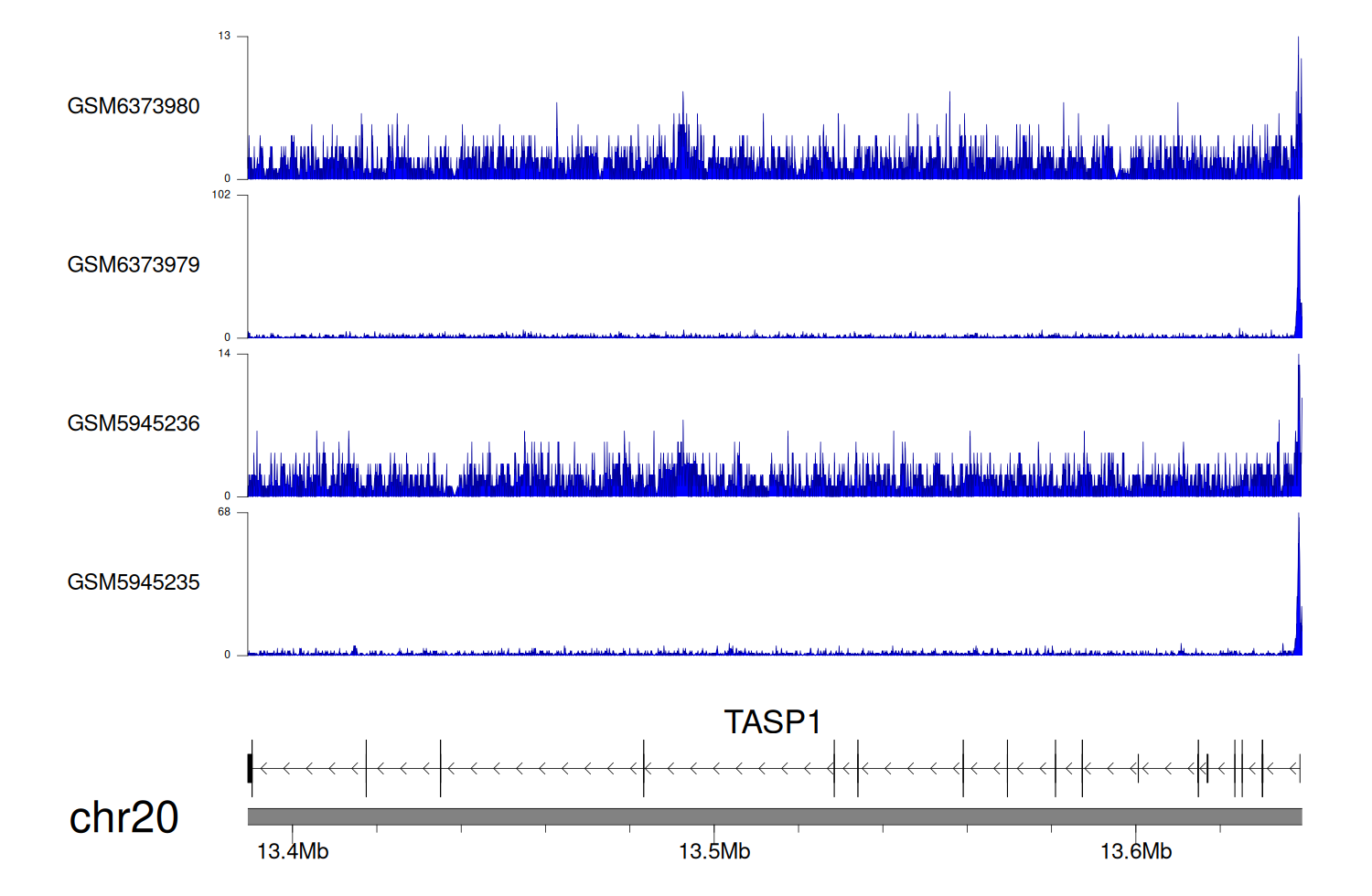Image resolution: width=1372 pixels, height=896 pixels.
Task: Click the GSM6373980 track label
Action: (x=134, y=106)
